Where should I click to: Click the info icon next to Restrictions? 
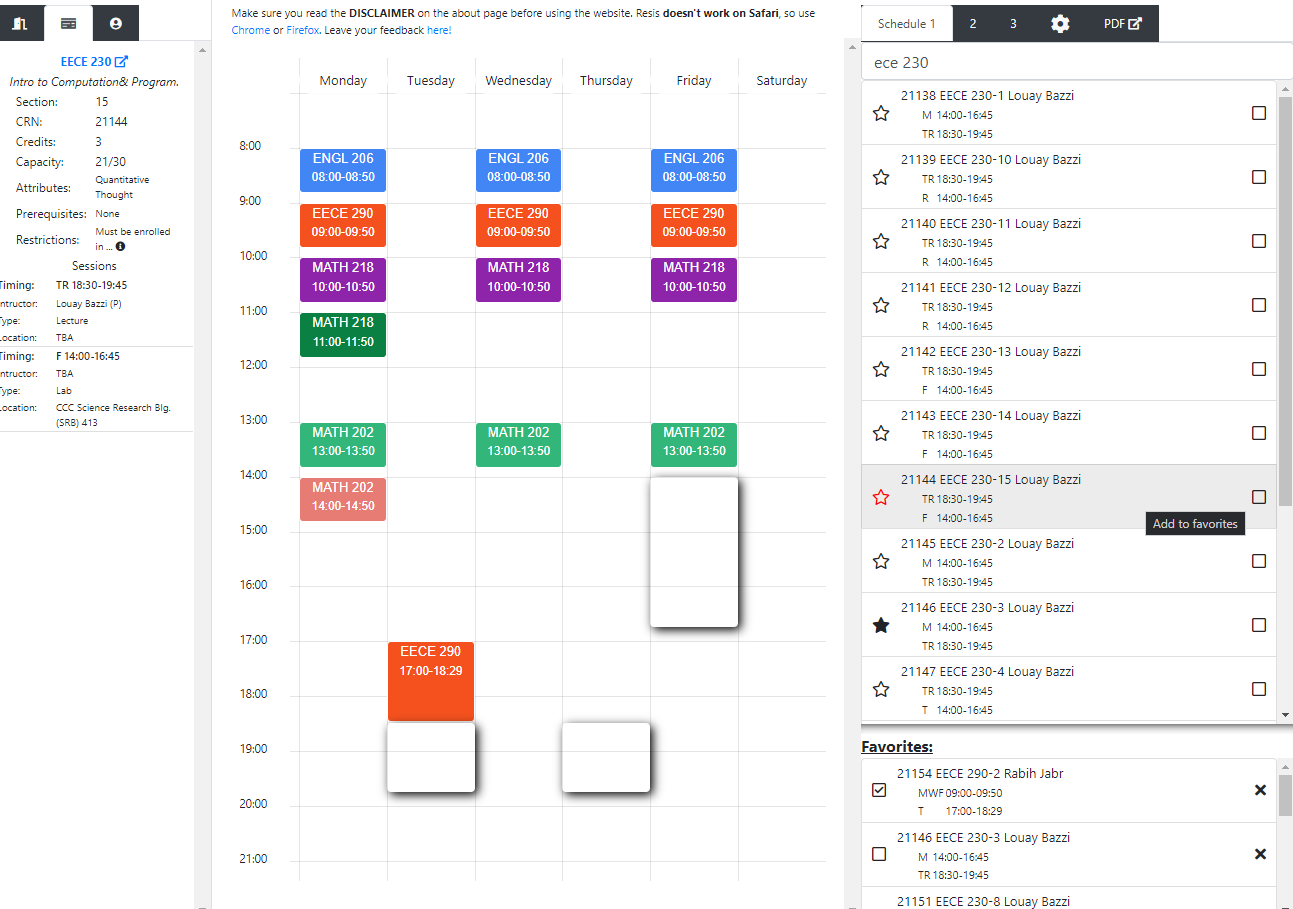[120, 246]
